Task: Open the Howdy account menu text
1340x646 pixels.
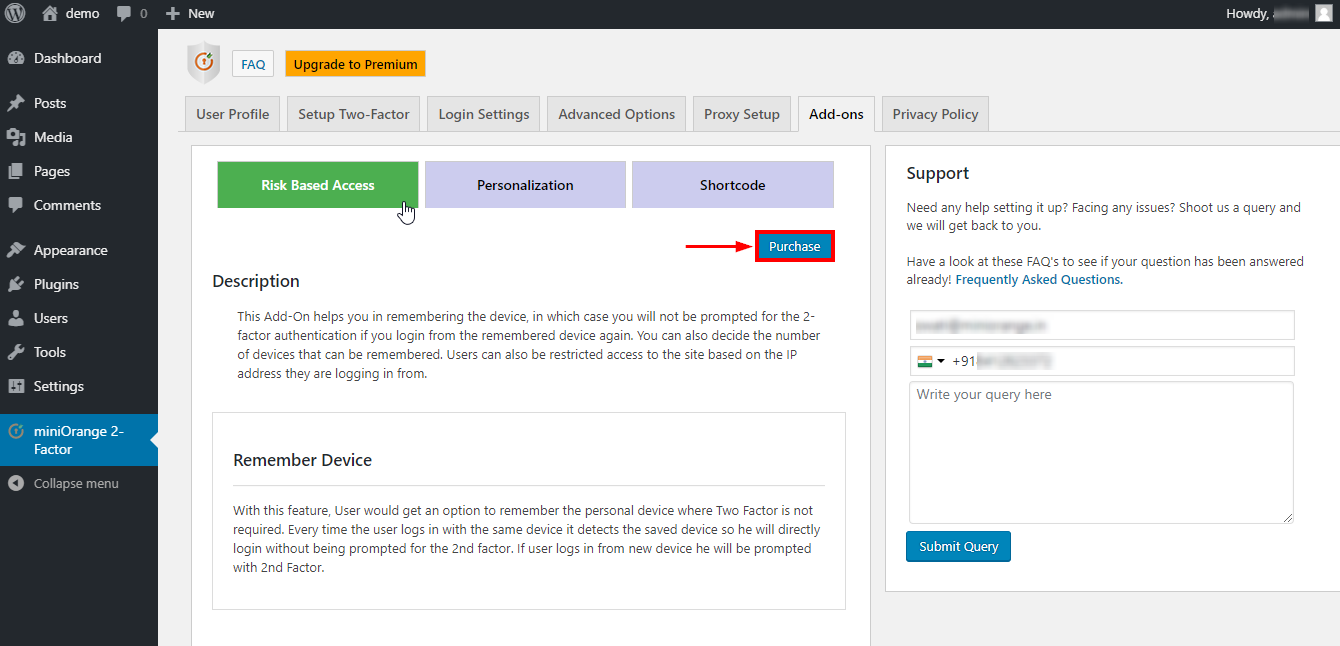Action: (x=1266, y=14)
